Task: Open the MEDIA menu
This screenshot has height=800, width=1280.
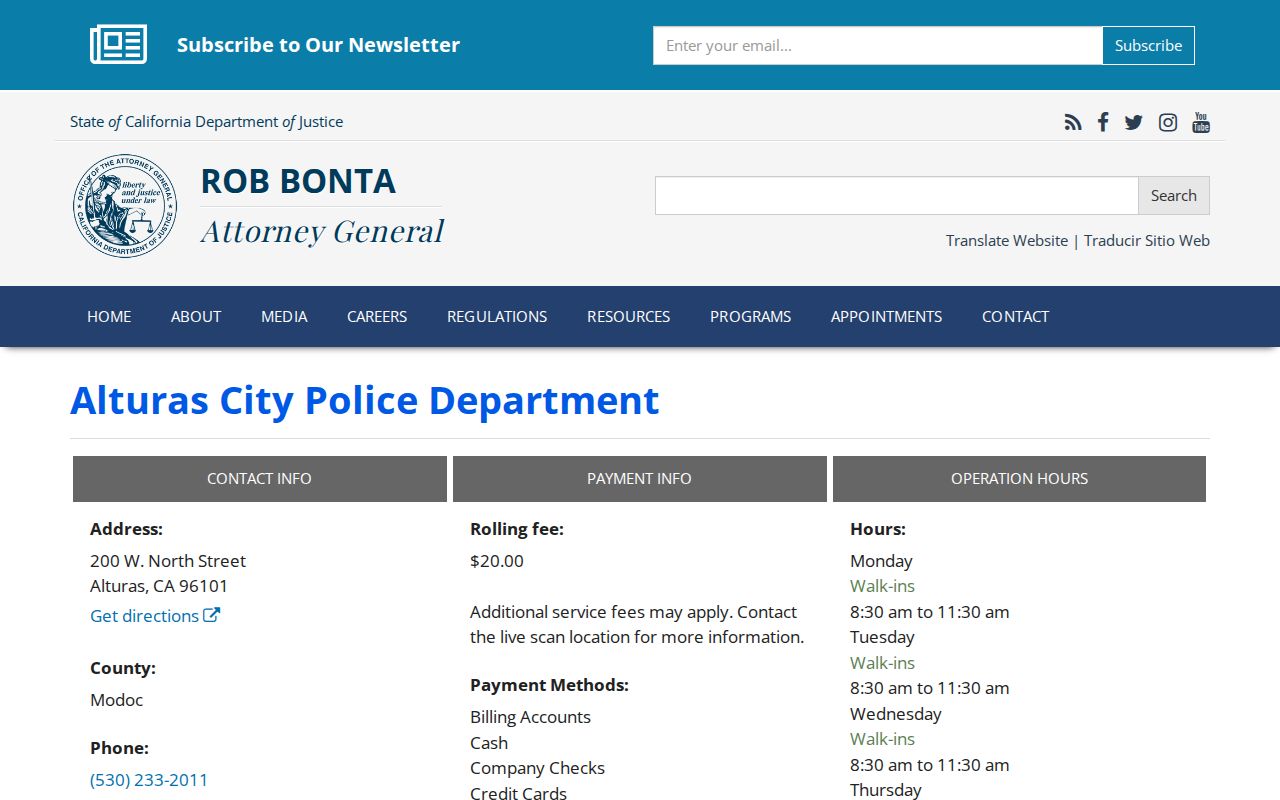Action: tap(284, 316)
